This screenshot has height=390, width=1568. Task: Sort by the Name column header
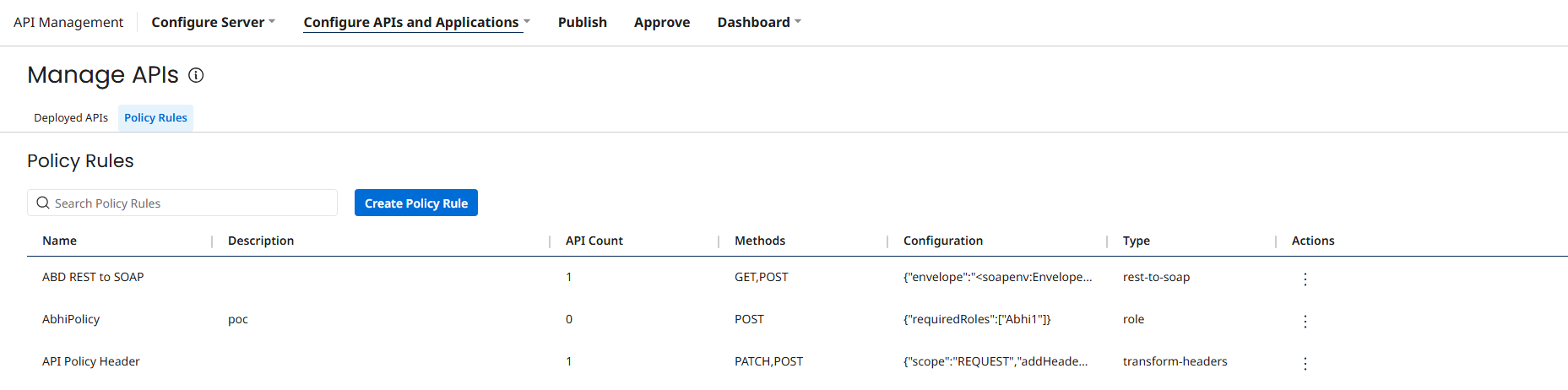click(60, 241)
